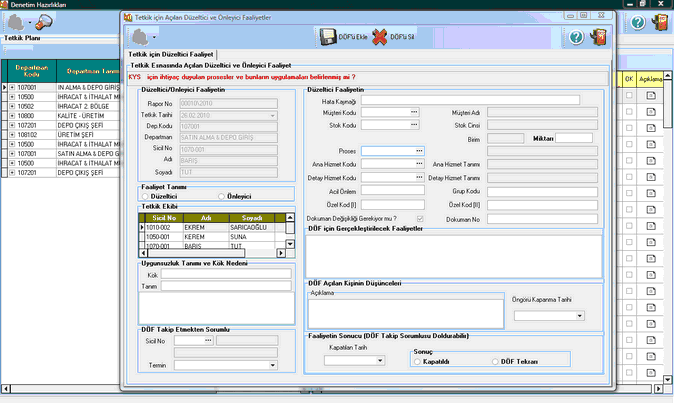Open printer dropdown arrow in dialog toolbar

coord(154,37)
